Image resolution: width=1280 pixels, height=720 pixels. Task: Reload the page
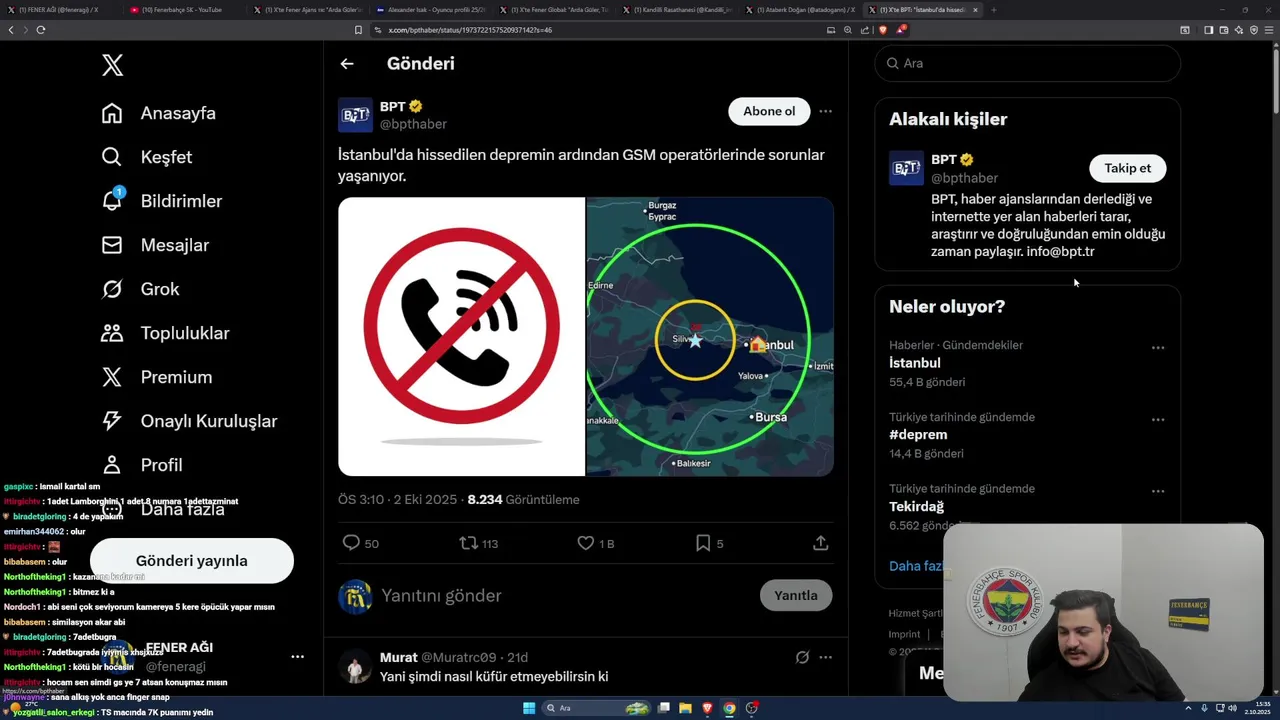tap(41, 30)
